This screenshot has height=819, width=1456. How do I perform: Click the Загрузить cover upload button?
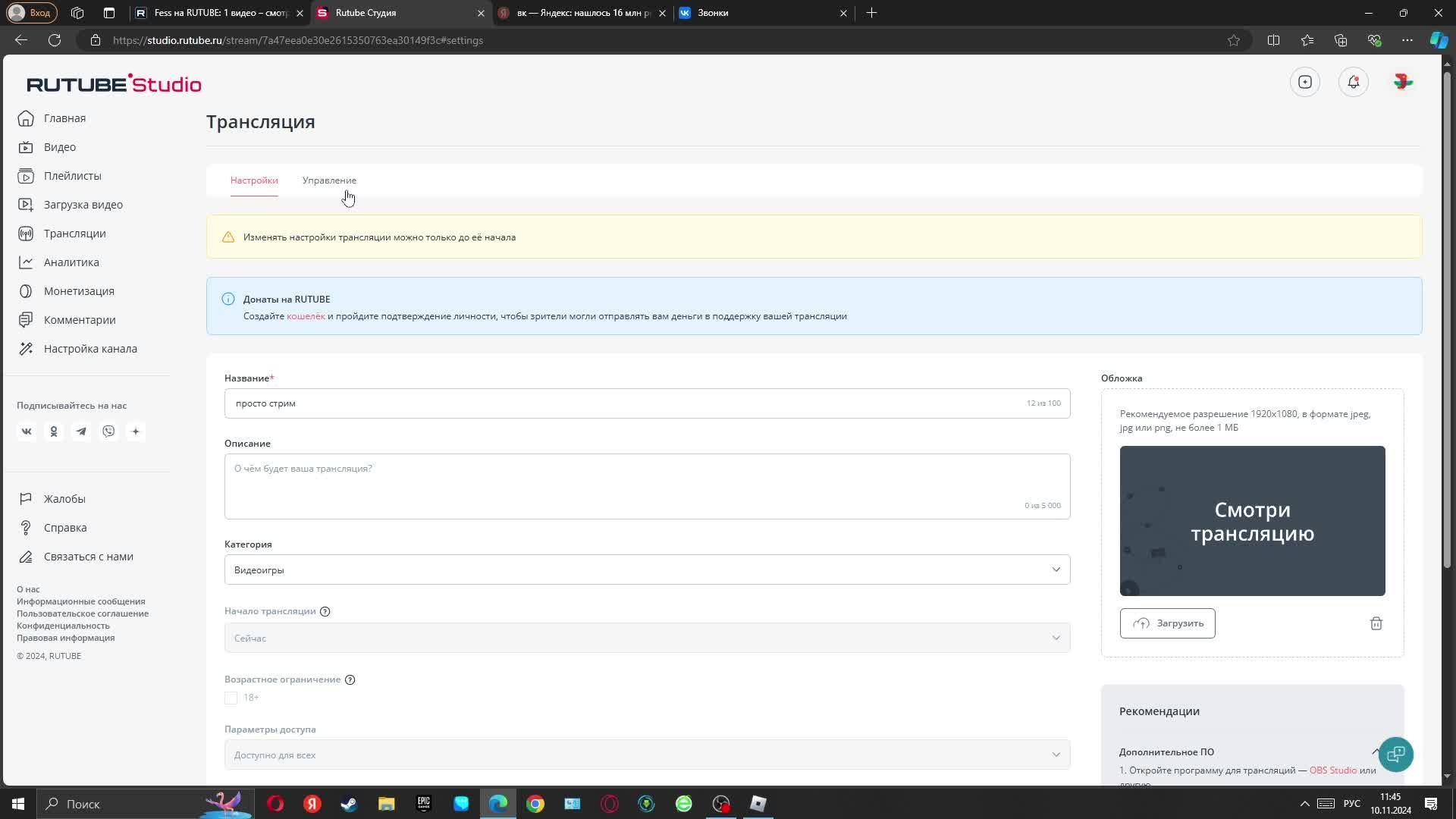[x=1167, y=623]
